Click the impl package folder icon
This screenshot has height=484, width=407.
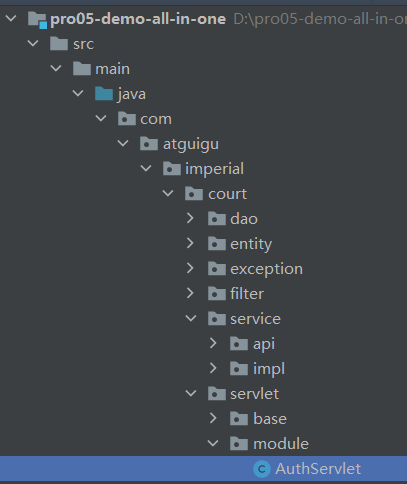239,369
